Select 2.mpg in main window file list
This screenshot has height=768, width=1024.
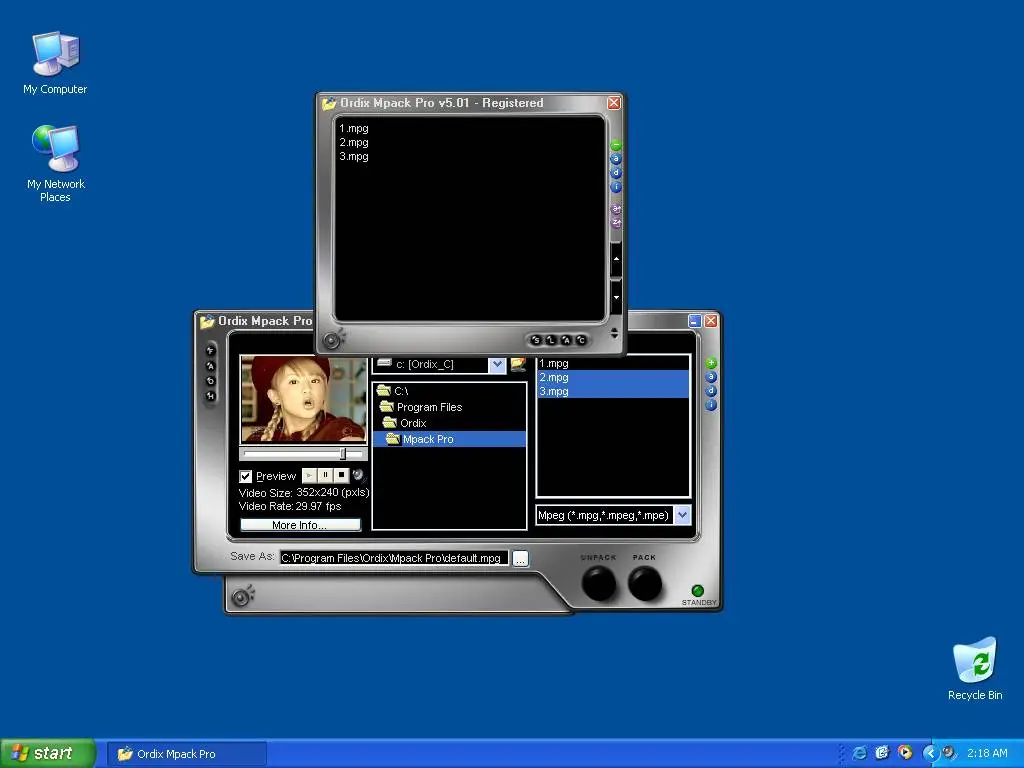613,377
